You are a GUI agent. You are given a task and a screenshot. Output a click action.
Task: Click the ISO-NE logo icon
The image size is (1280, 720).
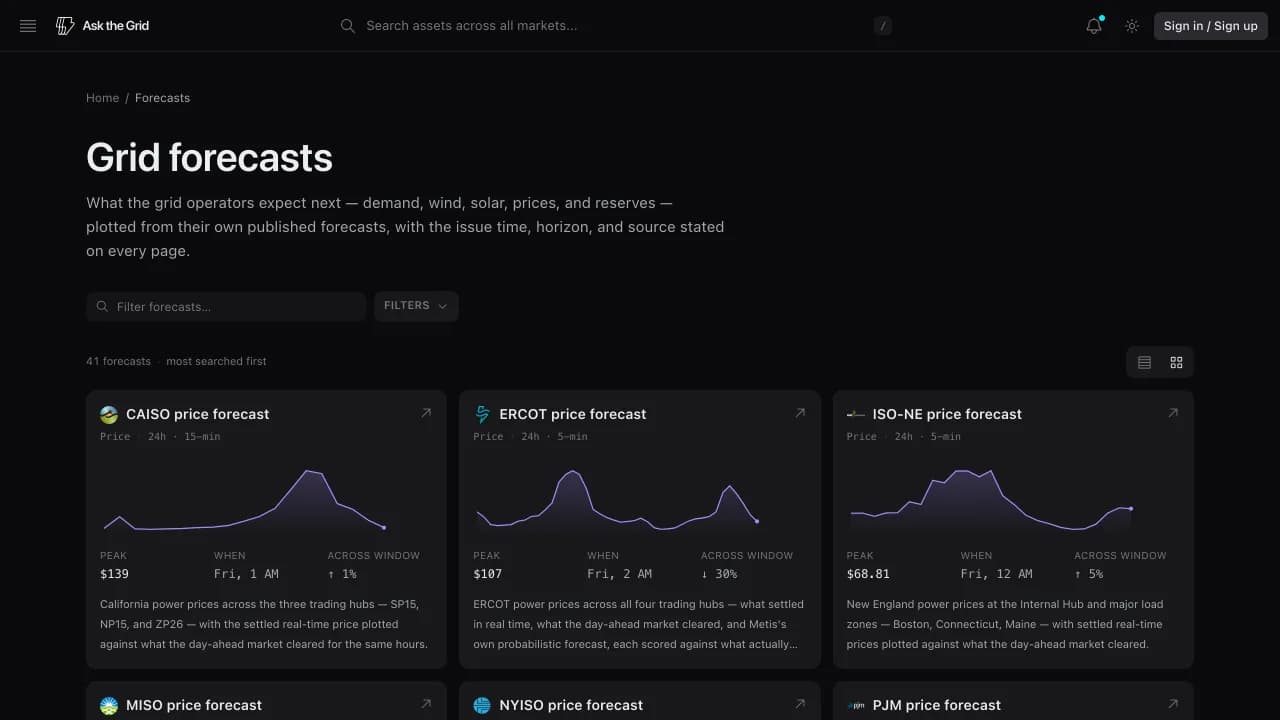(856, 414)
